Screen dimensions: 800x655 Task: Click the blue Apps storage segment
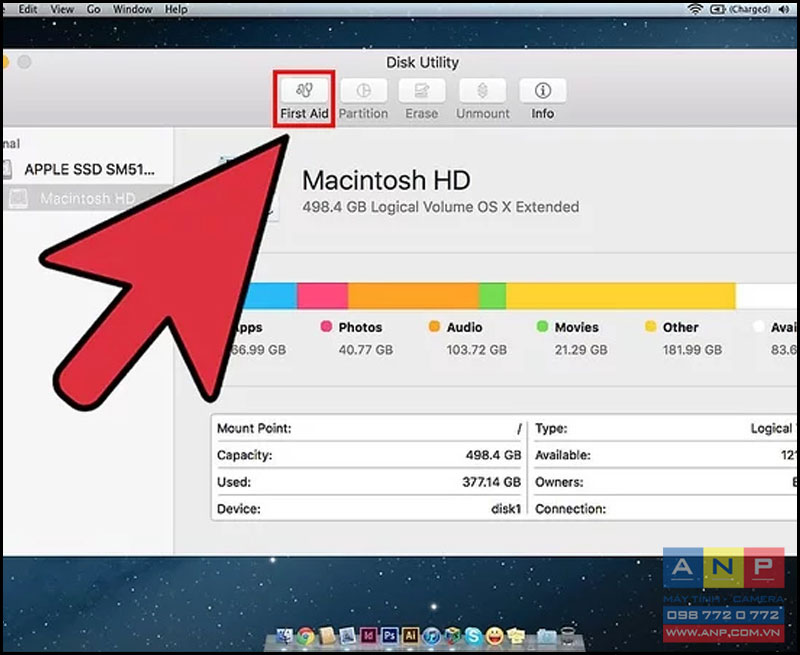pos(270,296)
